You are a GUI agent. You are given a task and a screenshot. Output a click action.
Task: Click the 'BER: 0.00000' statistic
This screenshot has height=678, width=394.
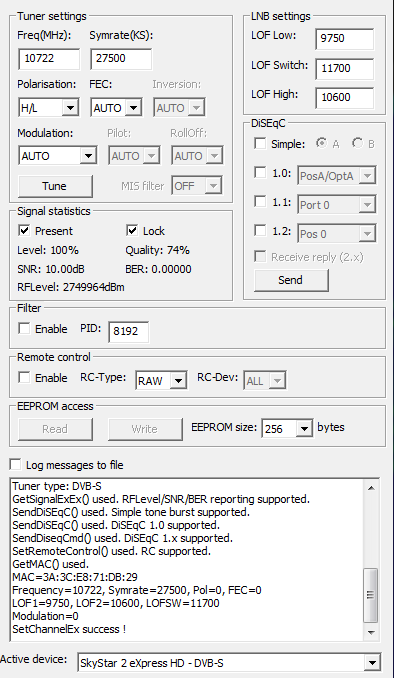158,269
